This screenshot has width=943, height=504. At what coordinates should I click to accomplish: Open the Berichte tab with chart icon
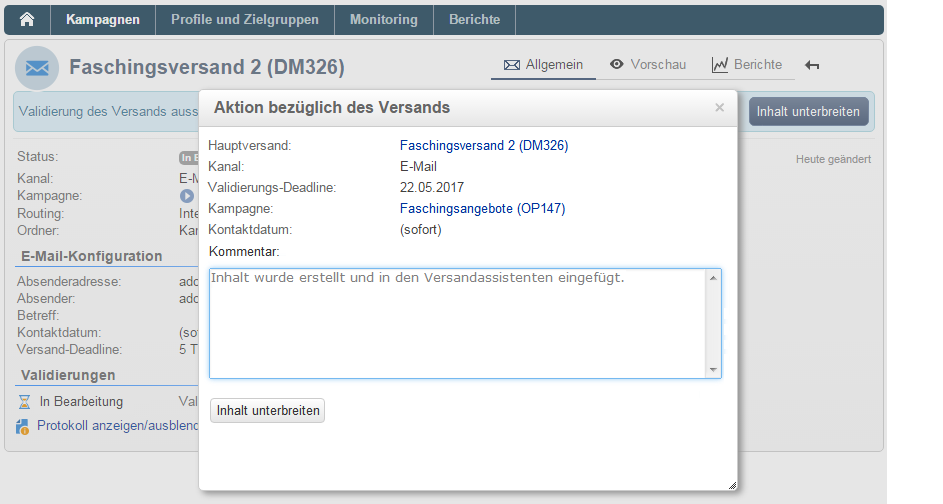pyautogui.click(x=747, y=65)
